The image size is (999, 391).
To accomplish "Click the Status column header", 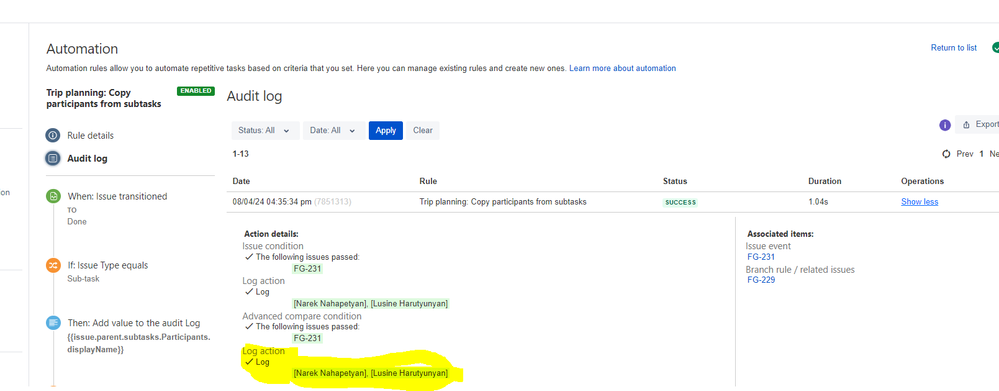I will pos(675,181).
